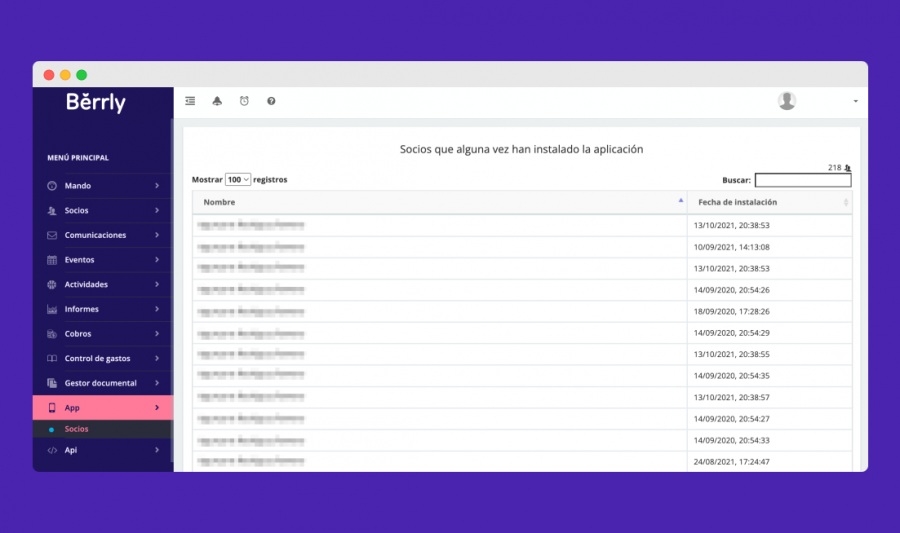Viewport: 900px width, 533px height.
Task: Expand the Mando menu chevron
Action: pyautogui.click(x=157, y=186)
